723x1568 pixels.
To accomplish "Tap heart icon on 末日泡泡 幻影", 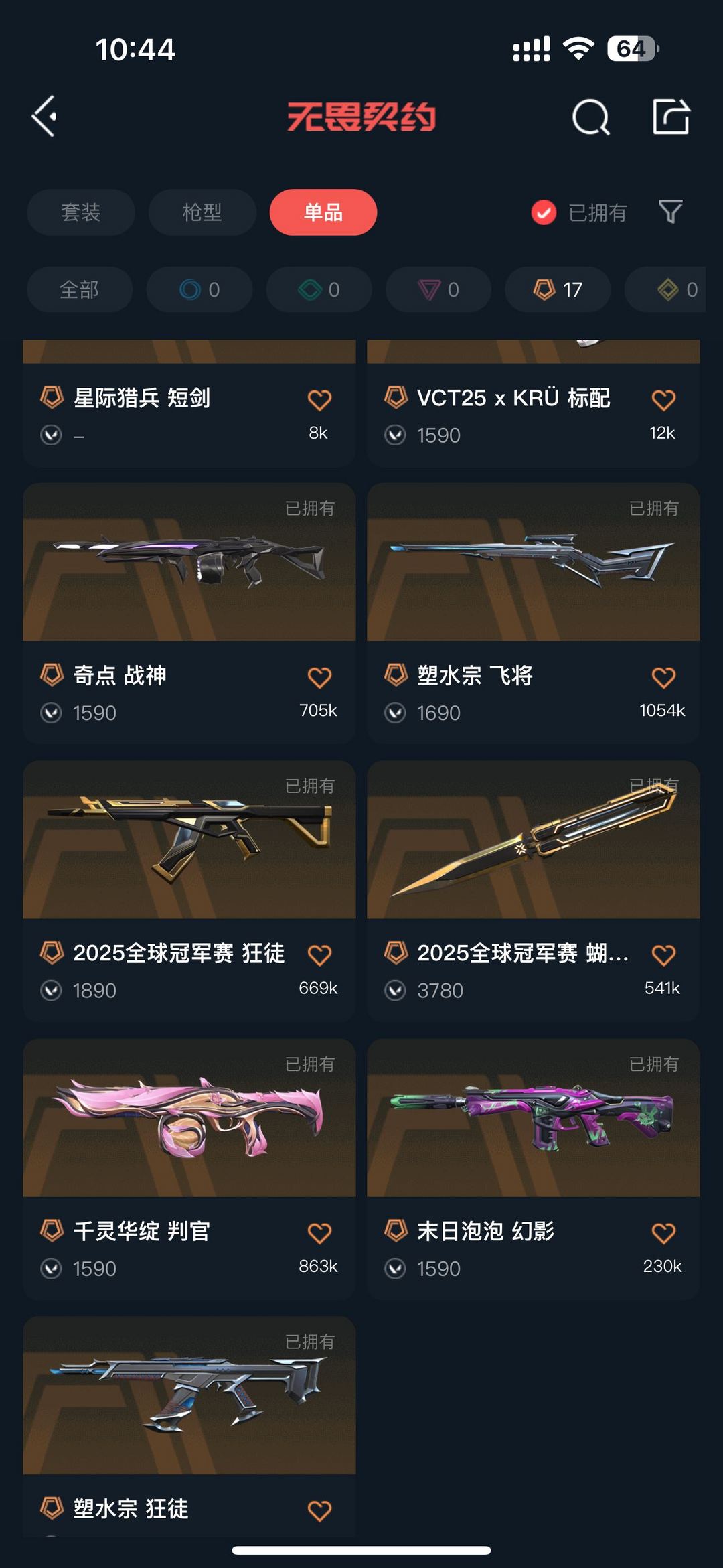I will tap(663, 1233).
